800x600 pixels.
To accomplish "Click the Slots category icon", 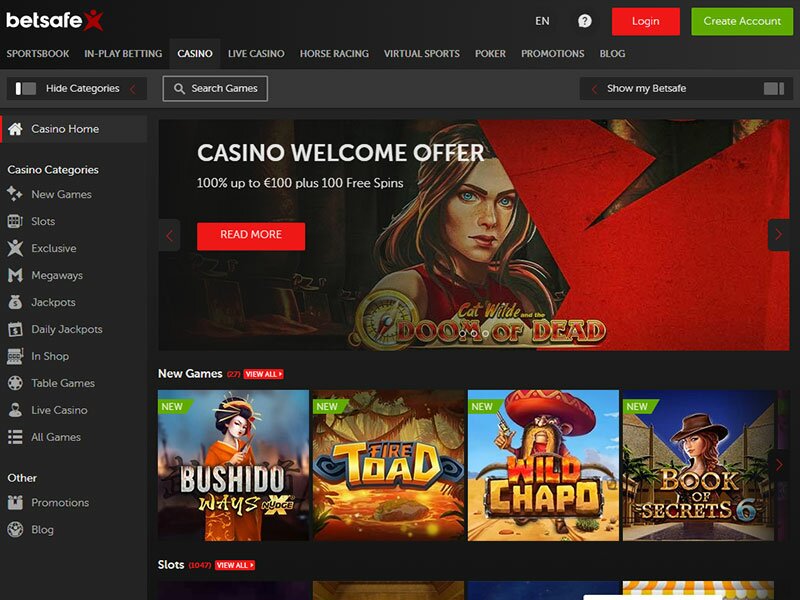I will point(15,221).
